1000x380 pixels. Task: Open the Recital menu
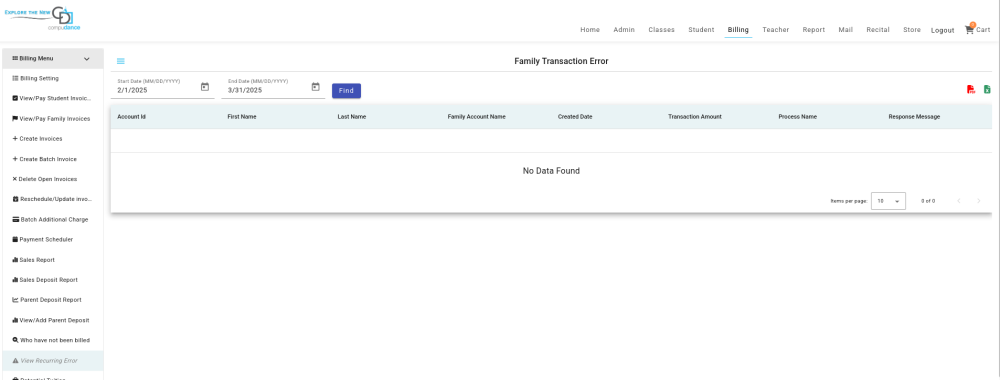point(878,30)
